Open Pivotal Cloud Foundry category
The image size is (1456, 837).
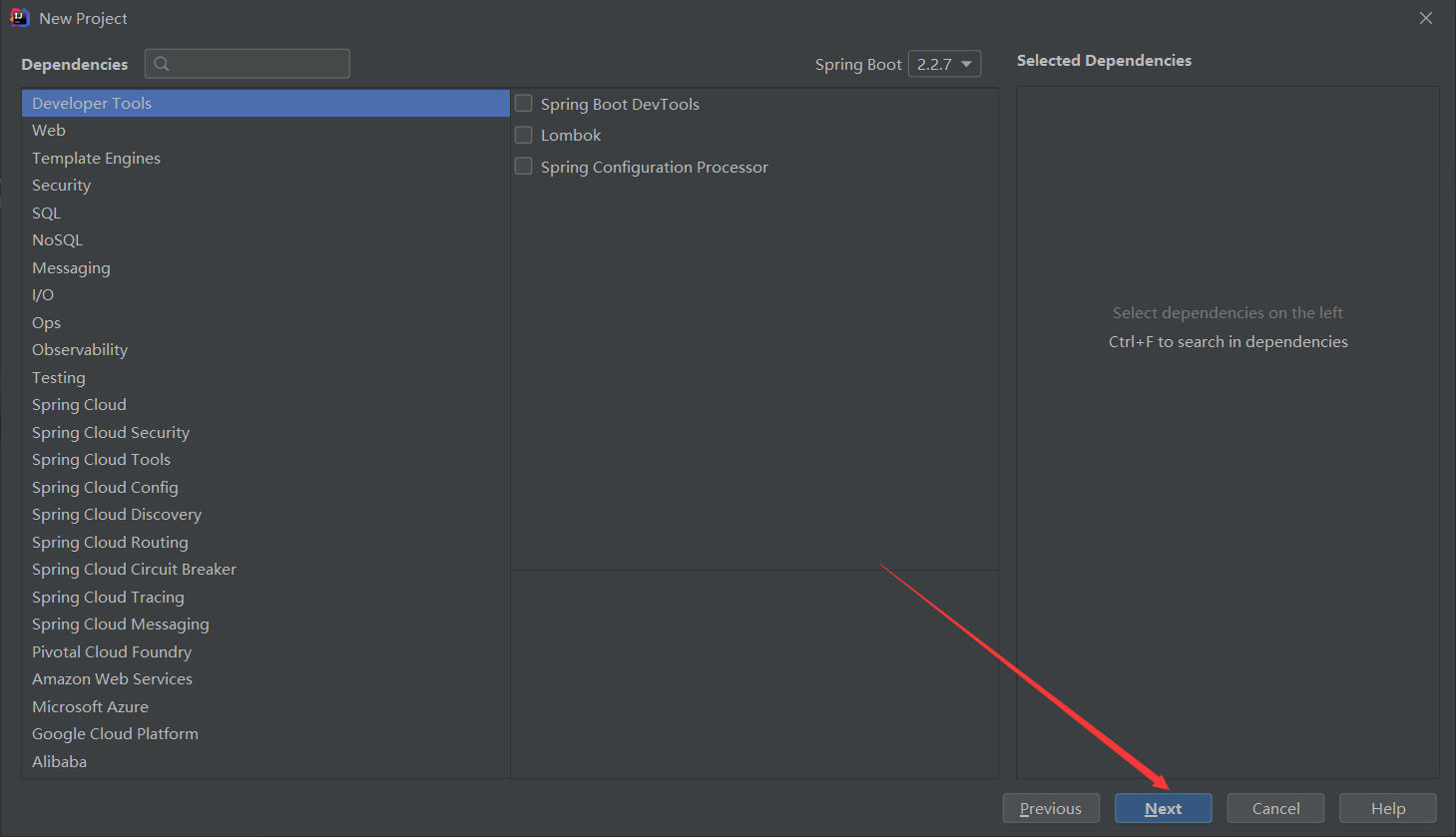[265, 651]
